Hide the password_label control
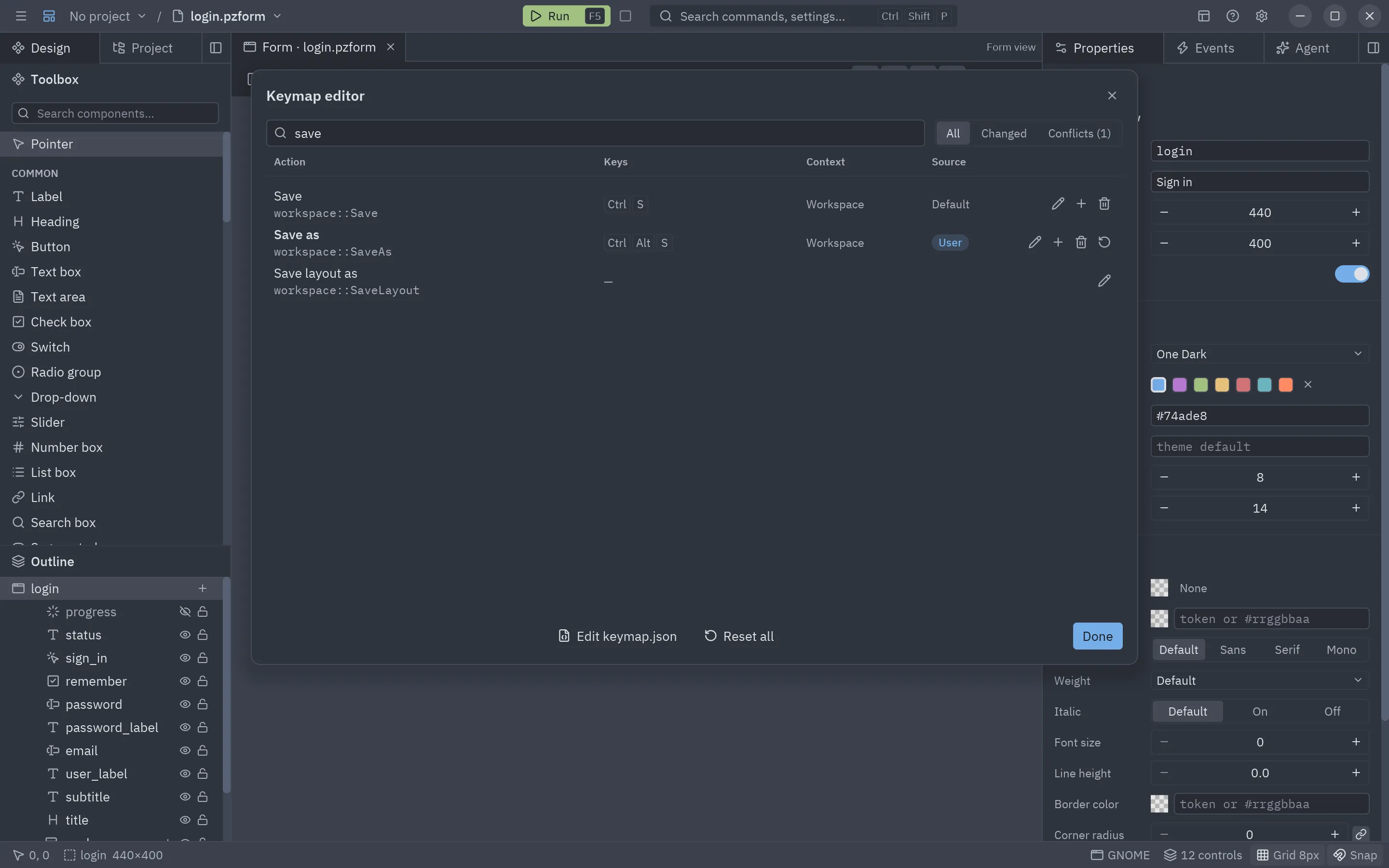Screen dimensions: 1389x868 coord(185,727)
